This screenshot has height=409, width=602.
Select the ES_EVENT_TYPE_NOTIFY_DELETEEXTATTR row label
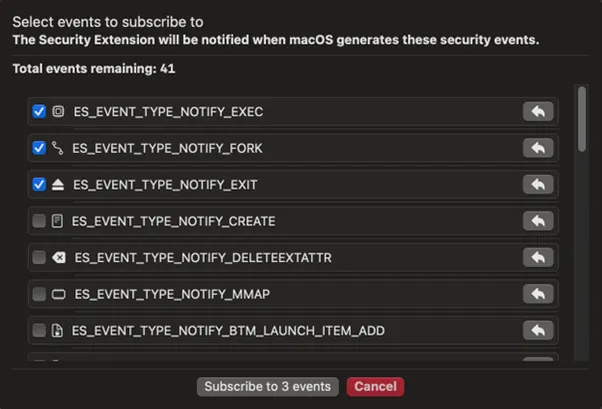pos(203,258)
